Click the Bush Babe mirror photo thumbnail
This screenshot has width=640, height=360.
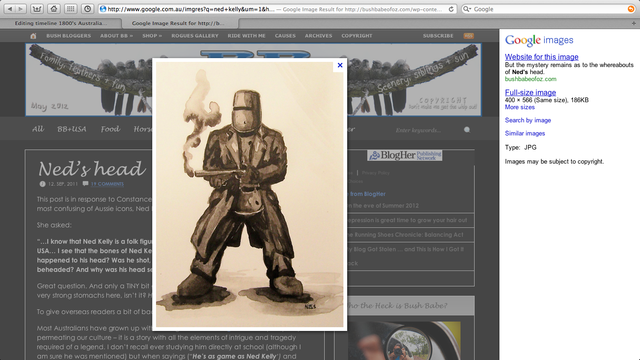pos(404,340)
